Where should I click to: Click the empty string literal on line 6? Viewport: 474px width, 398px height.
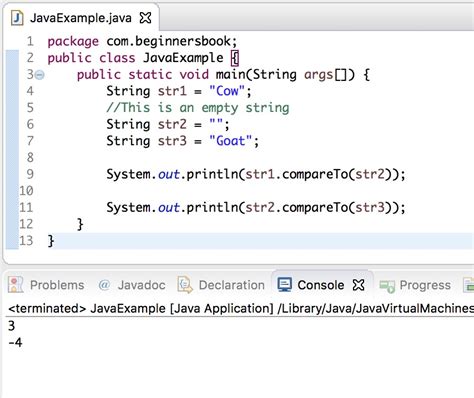(x=216, y=123)
